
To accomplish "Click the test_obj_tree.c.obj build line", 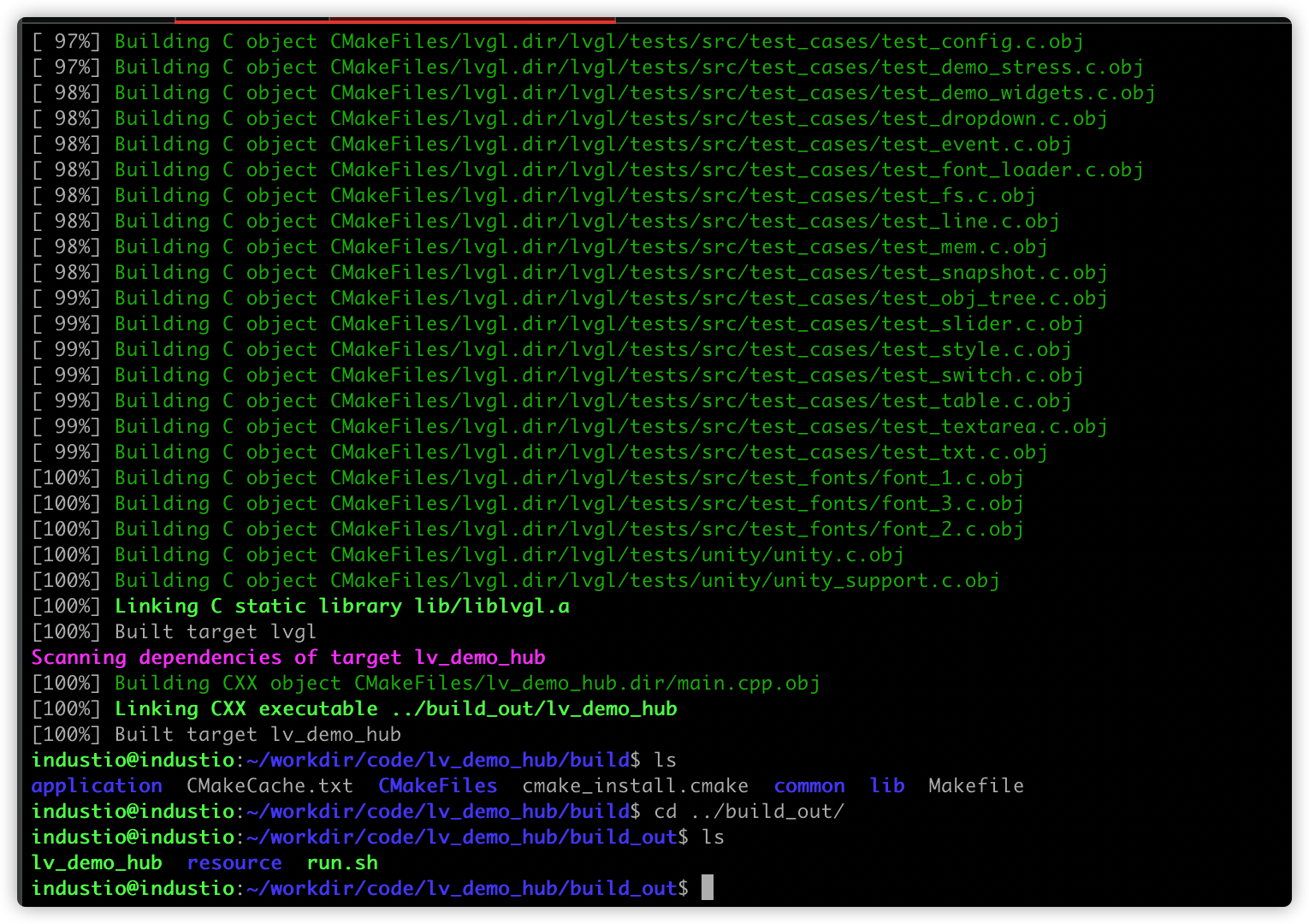I will click(x=570, y=298).
